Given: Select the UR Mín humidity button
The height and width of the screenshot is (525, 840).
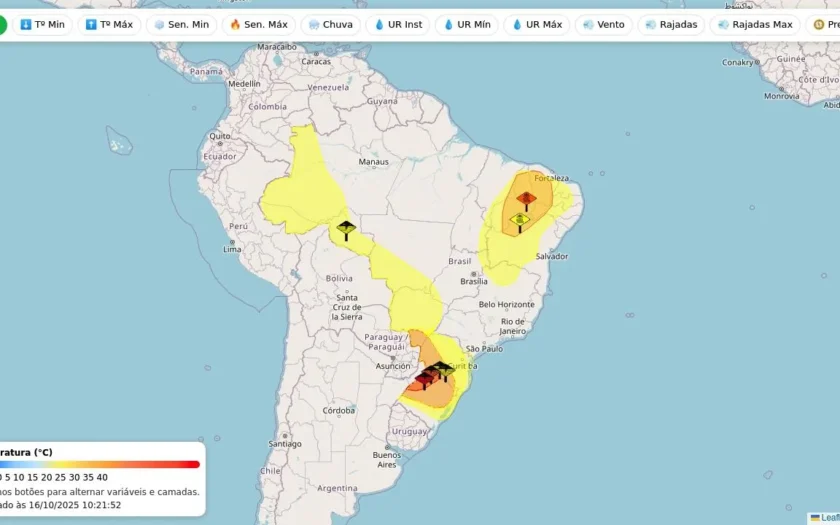Looking at the screenshot, I should pos(467,25).
